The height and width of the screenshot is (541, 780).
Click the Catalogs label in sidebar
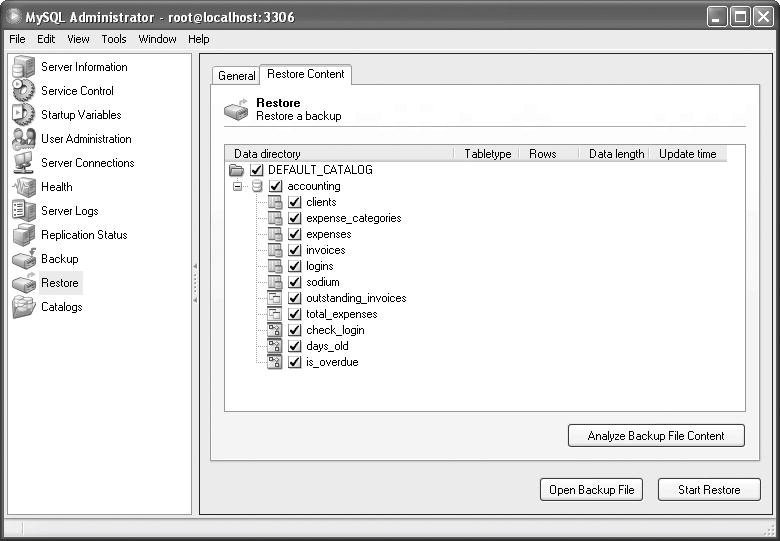click(62, 307)
